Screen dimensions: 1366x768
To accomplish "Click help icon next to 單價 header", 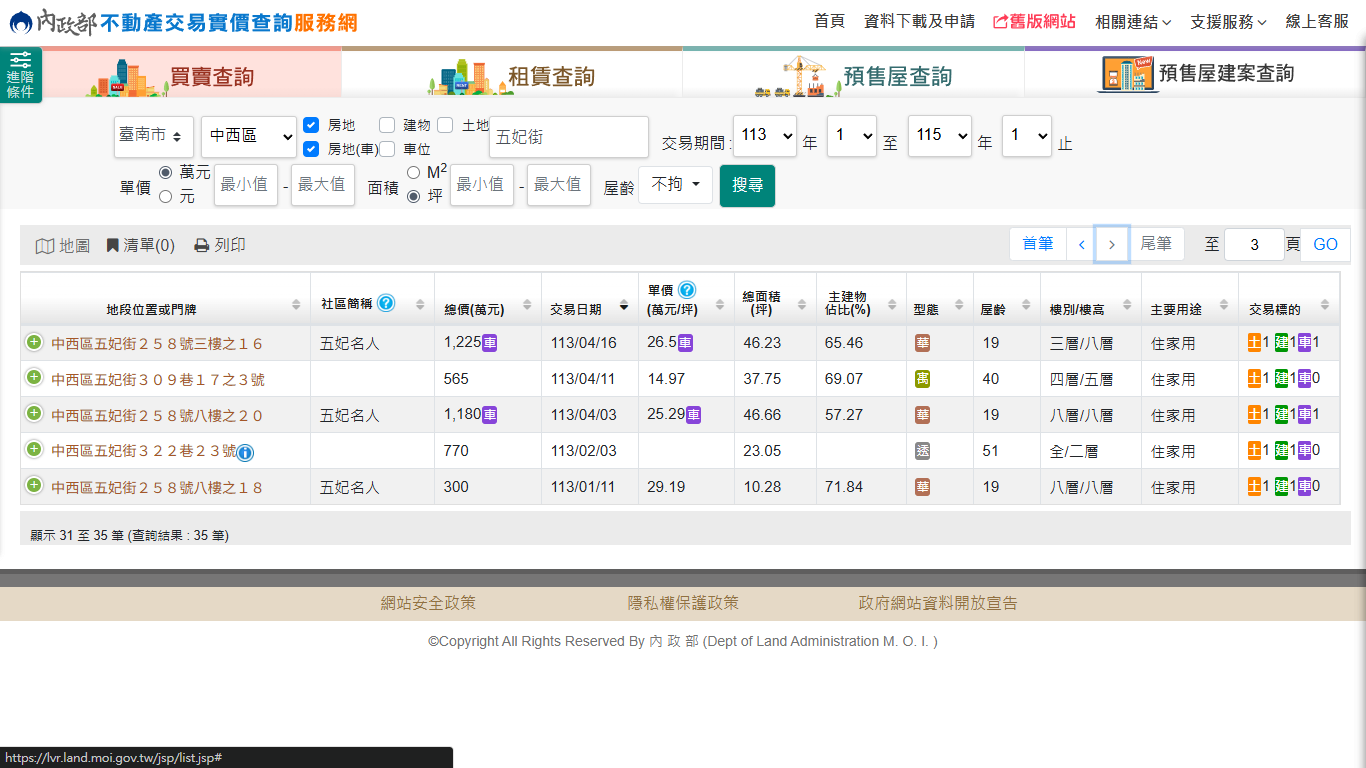I will coord(687,290).
